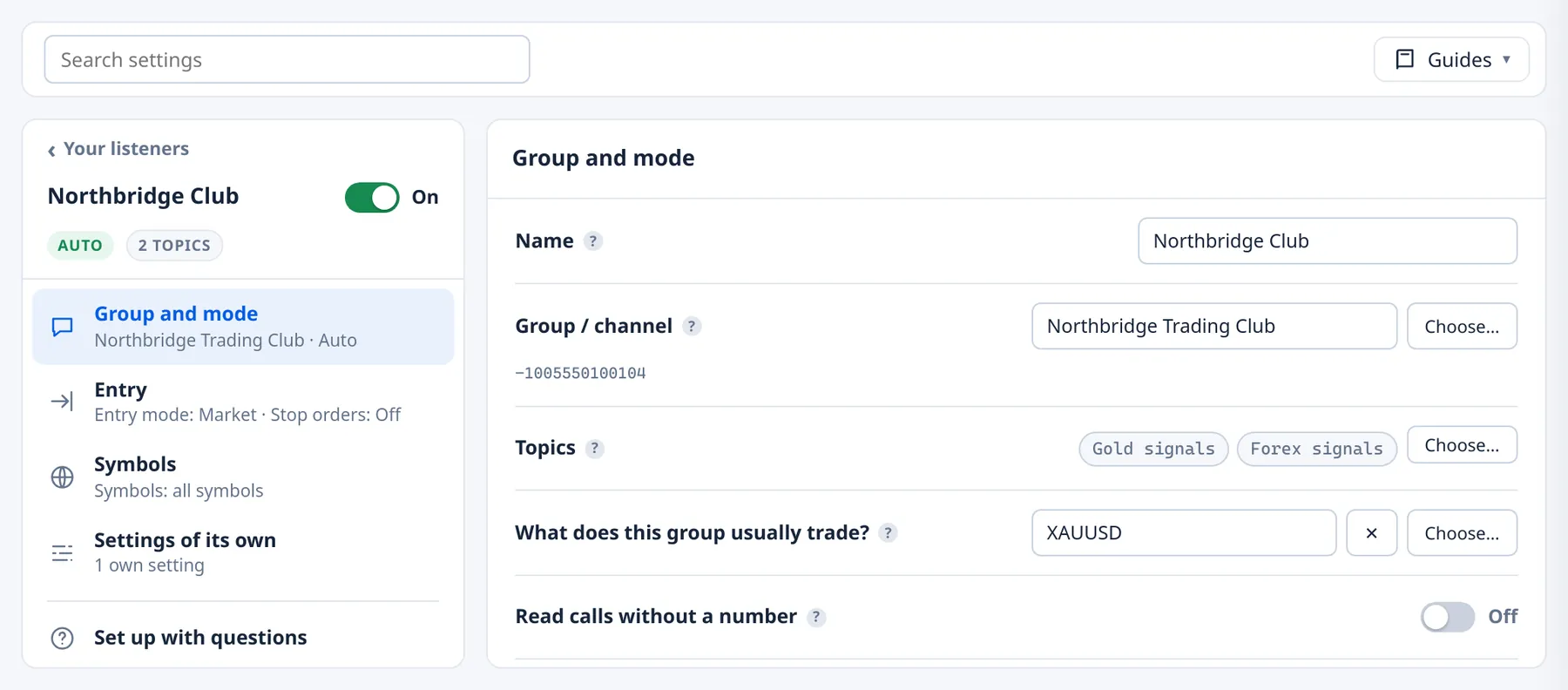This screenshot has width=1568, height=690.
Task: Click the help icon next to Topics
Action: [x=595, y=448]
